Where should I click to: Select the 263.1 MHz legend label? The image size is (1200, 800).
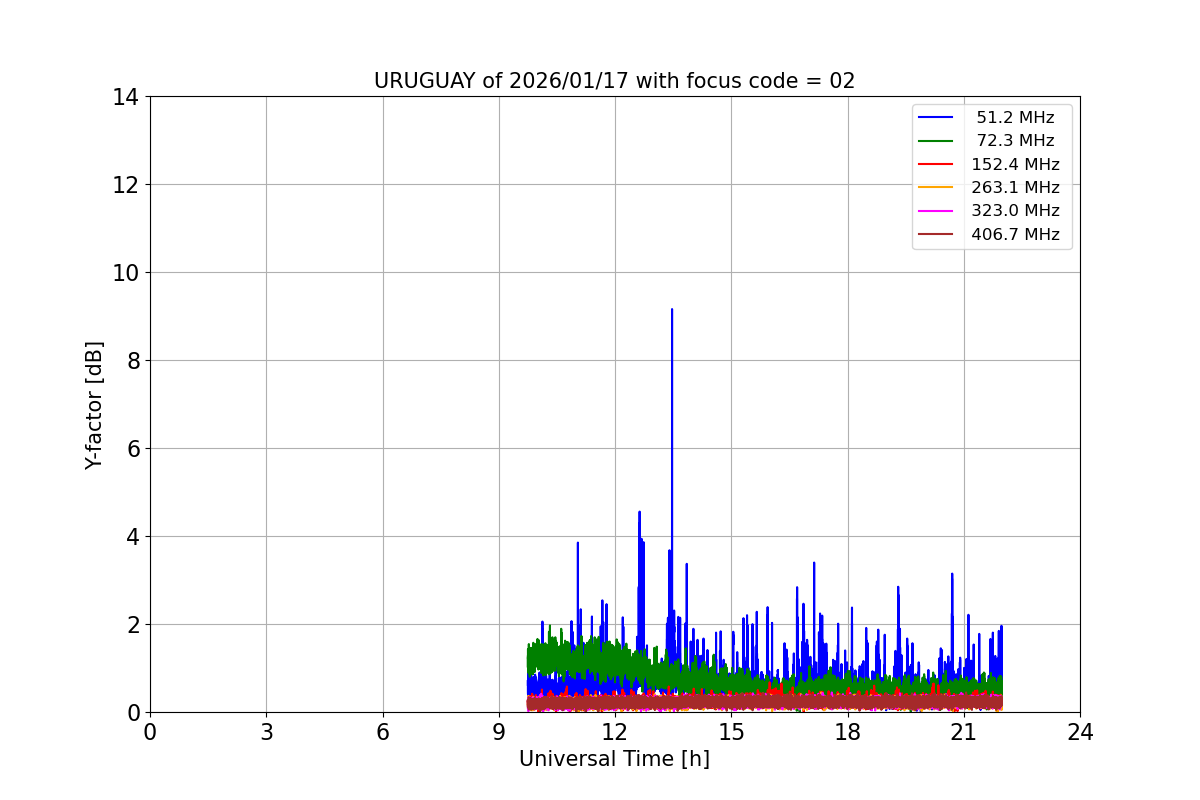1015,187
